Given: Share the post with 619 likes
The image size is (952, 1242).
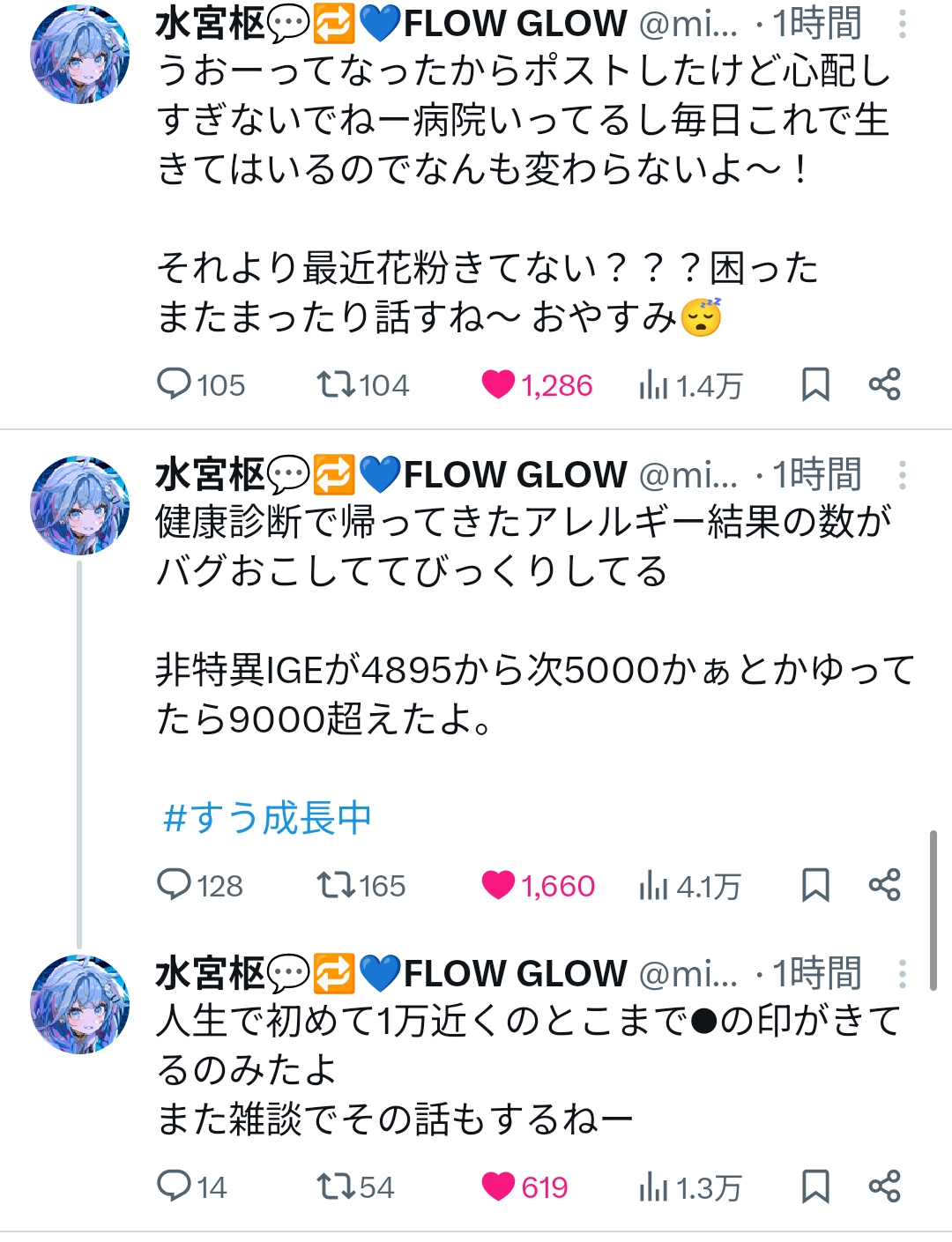Looking at the screenshot, I should [884, 1186].
